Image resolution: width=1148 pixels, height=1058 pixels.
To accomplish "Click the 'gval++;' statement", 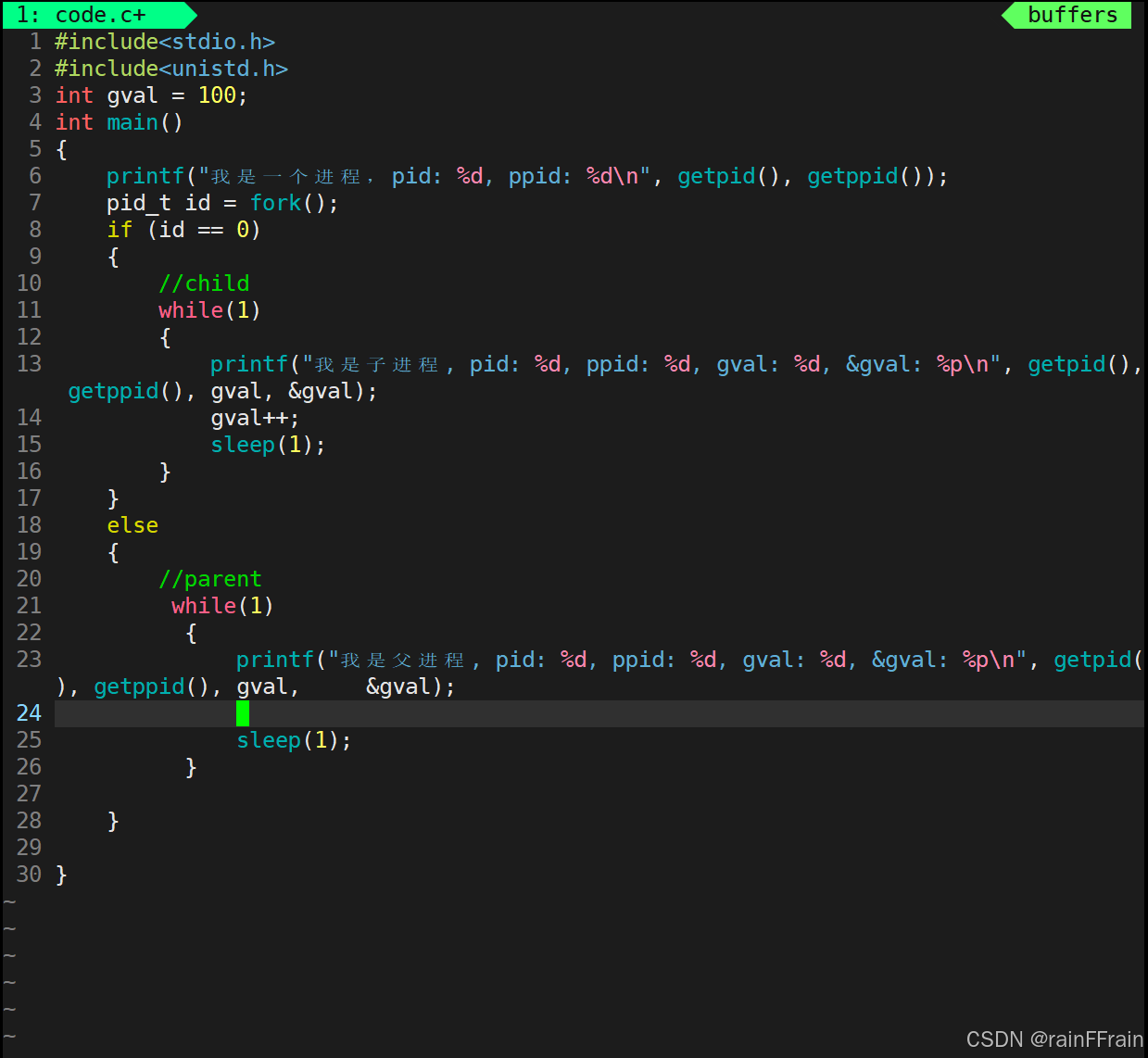I will (x=255, y=418).
